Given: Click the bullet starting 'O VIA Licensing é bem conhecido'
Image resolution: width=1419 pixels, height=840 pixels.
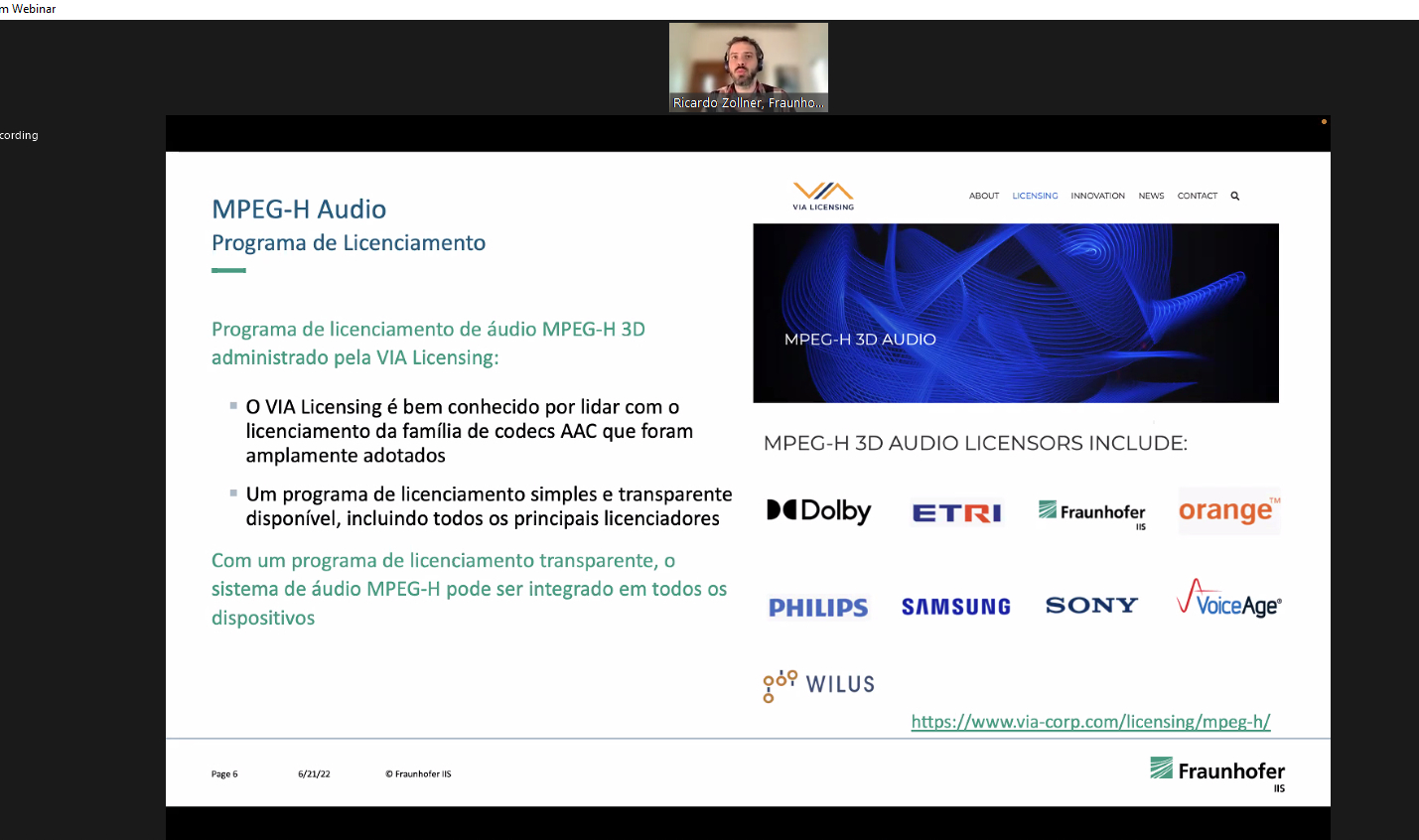Looking at the screenshot, I should [x=470, y=431].
